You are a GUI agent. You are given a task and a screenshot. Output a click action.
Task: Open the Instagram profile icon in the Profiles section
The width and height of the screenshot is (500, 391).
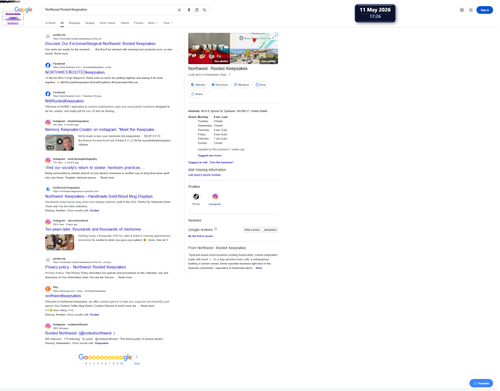215,197
